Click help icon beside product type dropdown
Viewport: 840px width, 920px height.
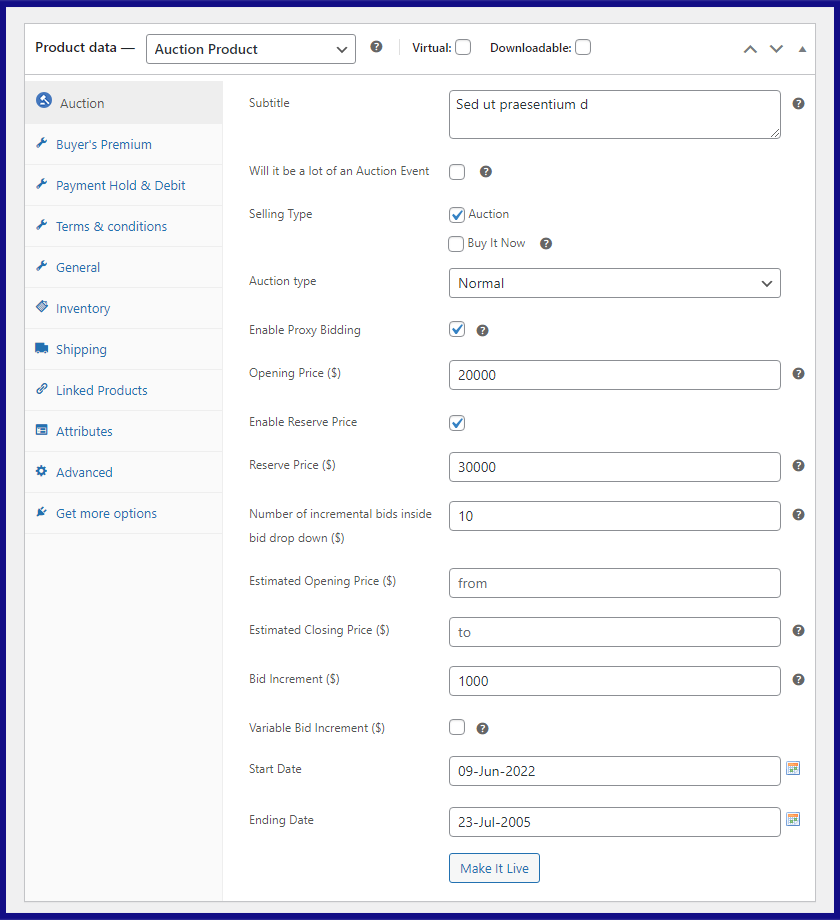(x=377, y=47)
